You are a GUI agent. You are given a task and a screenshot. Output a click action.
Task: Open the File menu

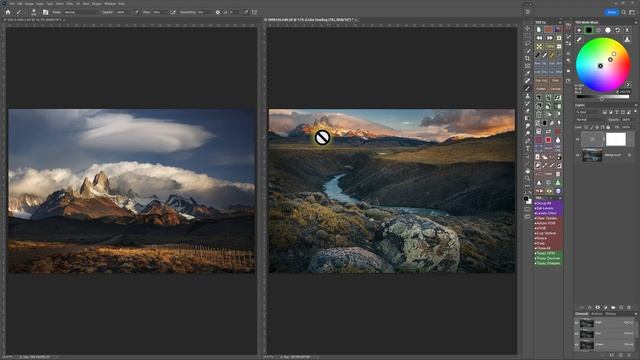click(x=12, y=4)
